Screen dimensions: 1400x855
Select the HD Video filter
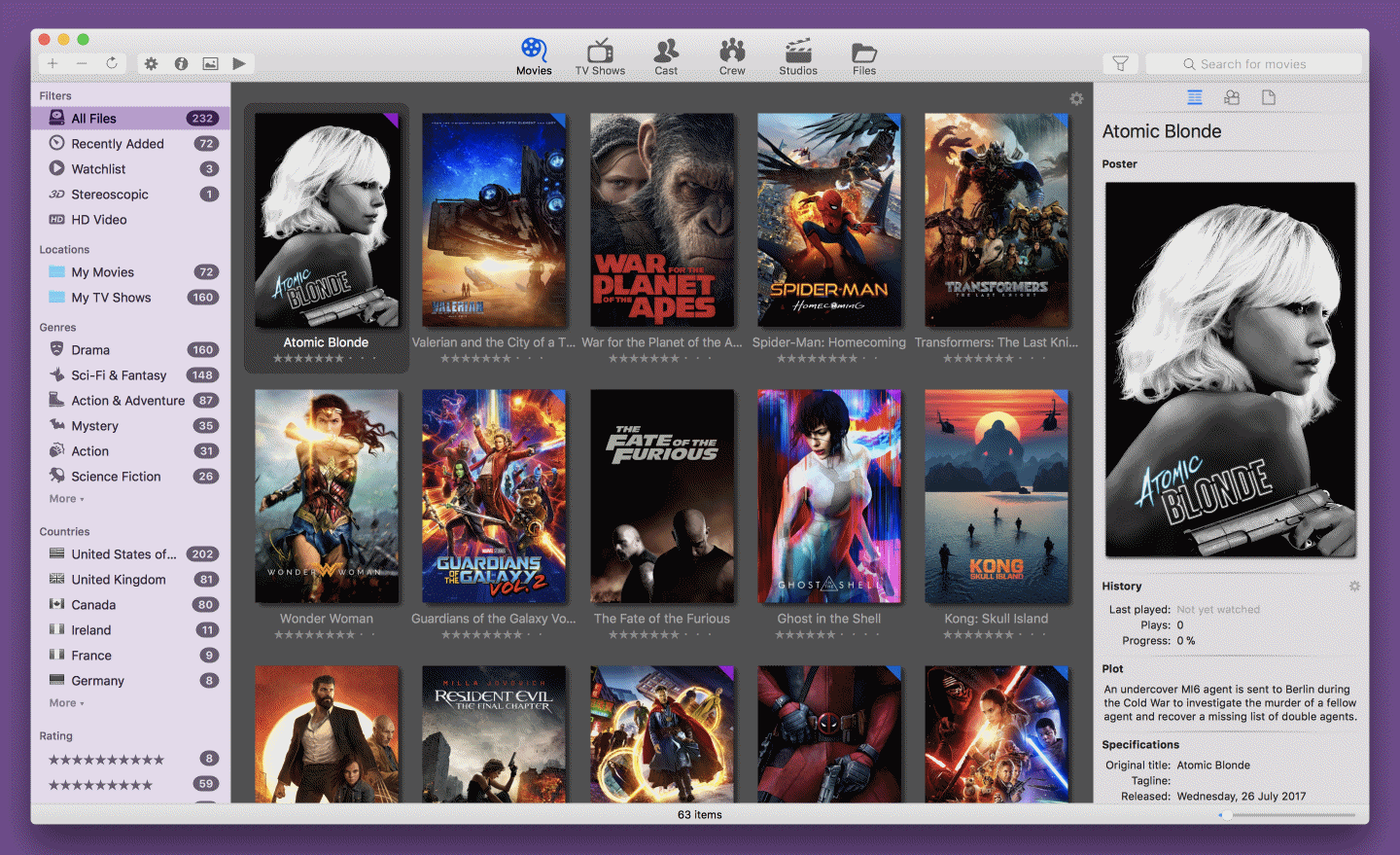[x=130, y=219]
